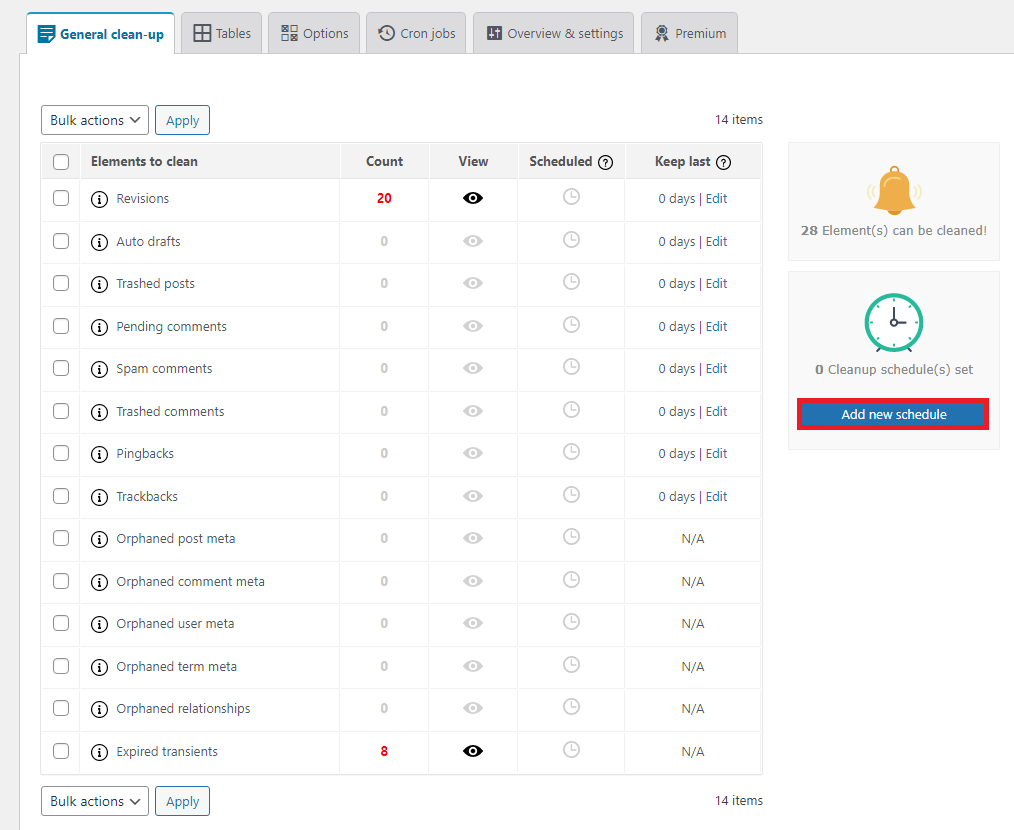This screenshot has width=1014, height=830.
Task: Open the top Bulk actions dropdown
Action: 94,119
